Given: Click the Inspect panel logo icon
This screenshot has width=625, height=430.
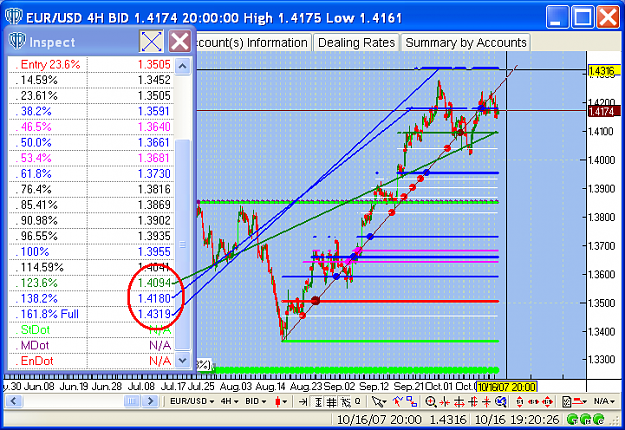Looking at the screenshot, I should click(17, 40).
